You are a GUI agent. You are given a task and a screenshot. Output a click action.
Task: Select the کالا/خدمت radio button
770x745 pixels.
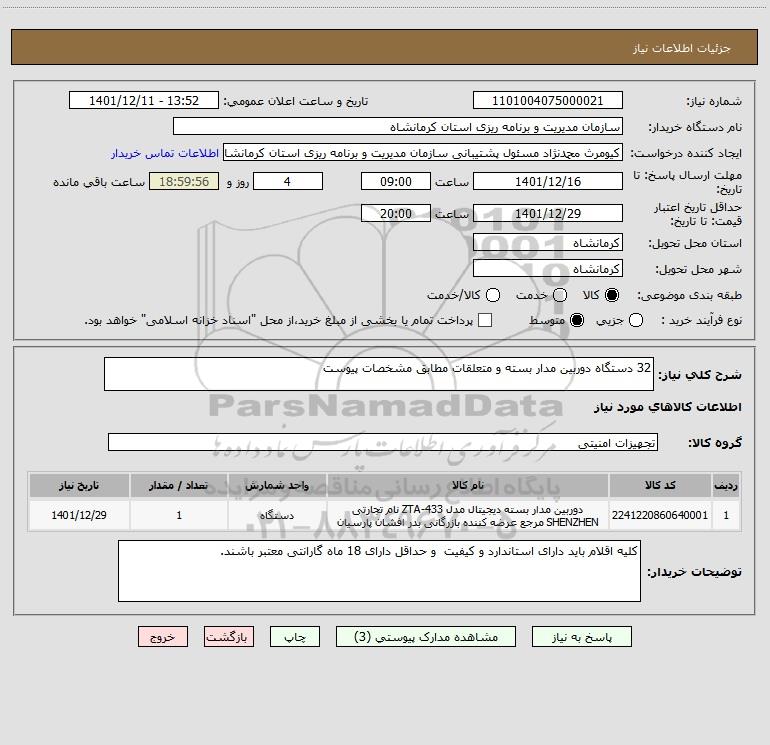pyautogui.click(x=493, y=295)
